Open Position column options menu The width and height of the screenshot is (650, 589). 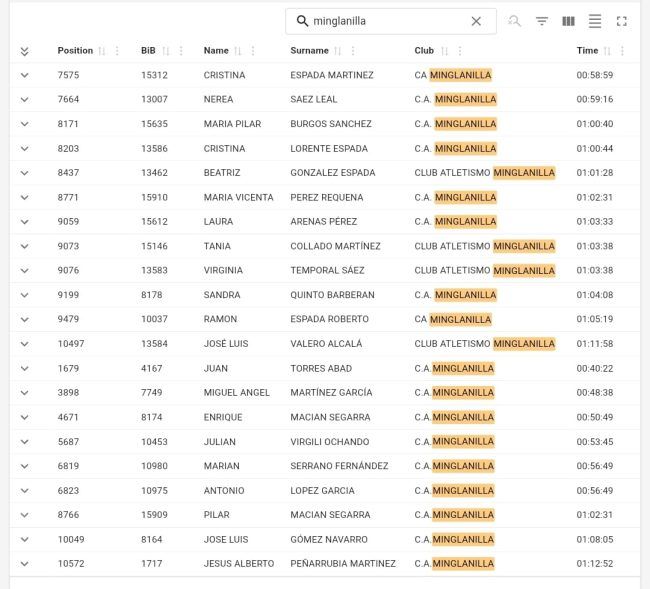[117, 51]
